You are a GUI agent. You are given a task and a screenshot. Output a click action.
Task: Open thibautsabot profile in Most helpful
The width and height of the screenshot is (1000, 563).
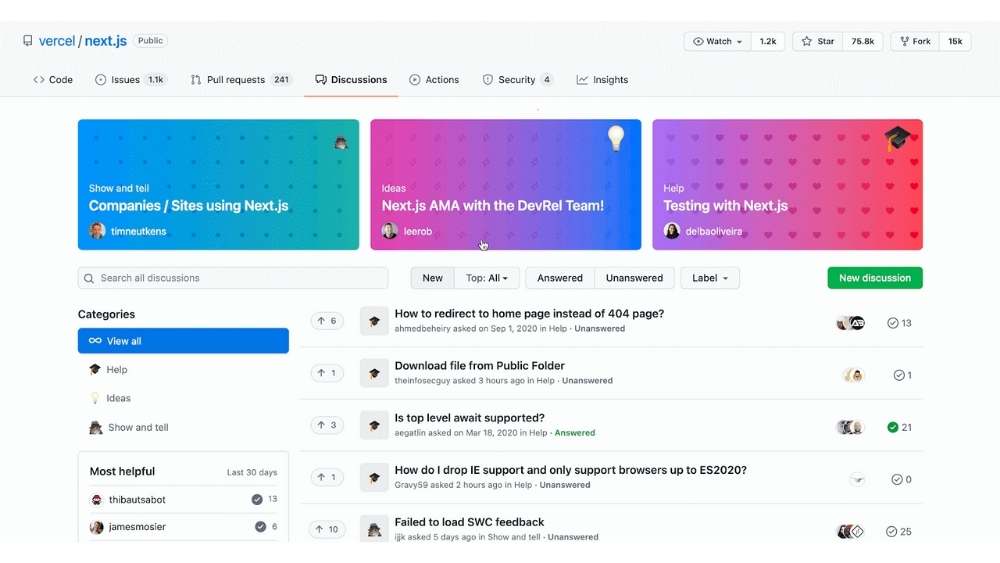coord(136,500)
